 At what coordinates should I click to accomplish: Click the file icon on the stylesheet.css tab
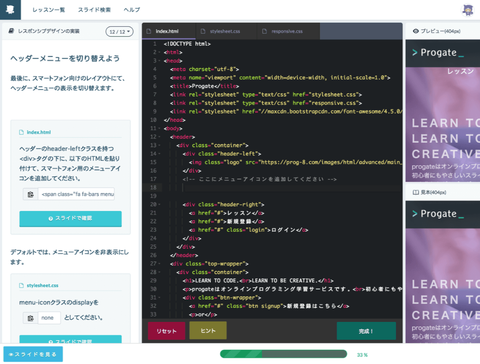203,31
